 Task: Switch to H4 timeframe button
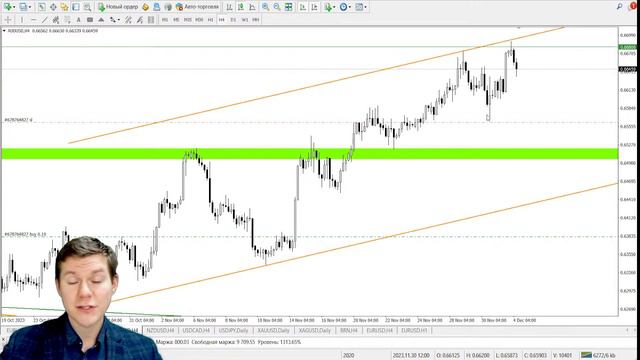[x=222, y=20]
